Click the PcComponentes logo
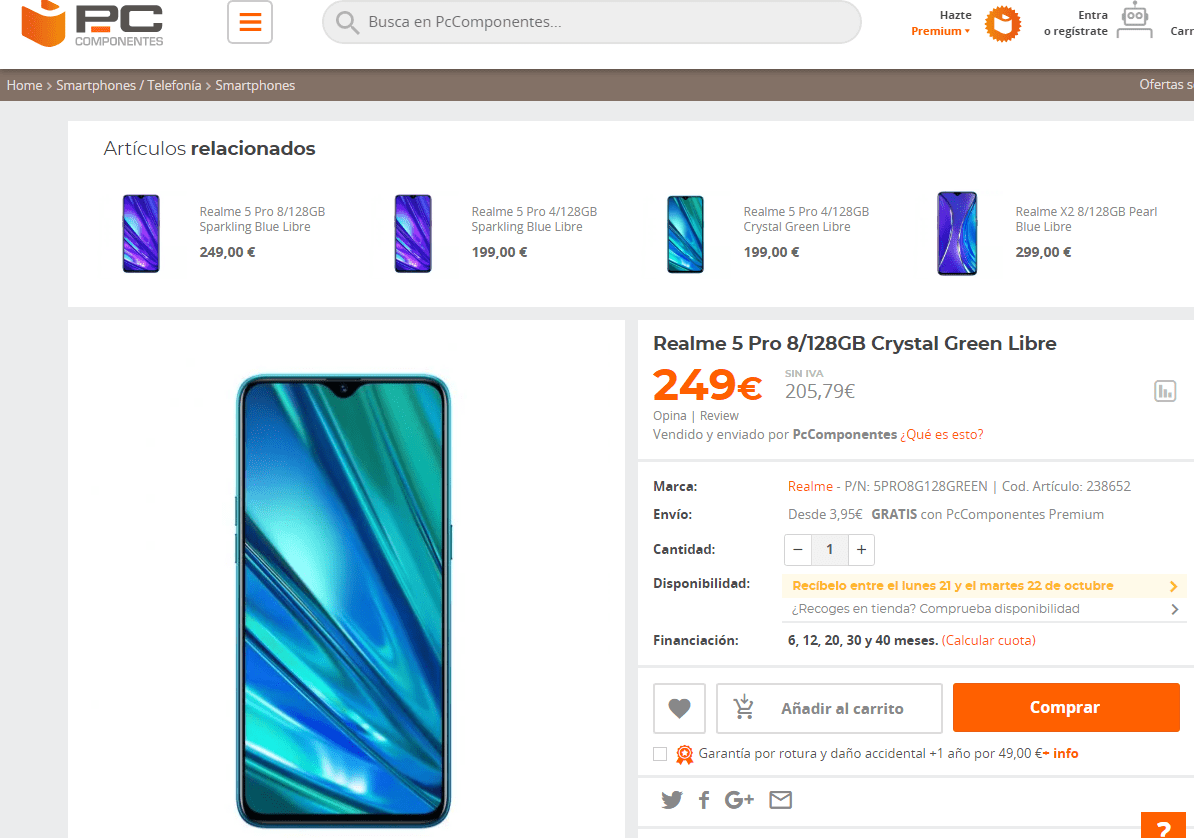 pyautogui.click(x=92, y=24)
